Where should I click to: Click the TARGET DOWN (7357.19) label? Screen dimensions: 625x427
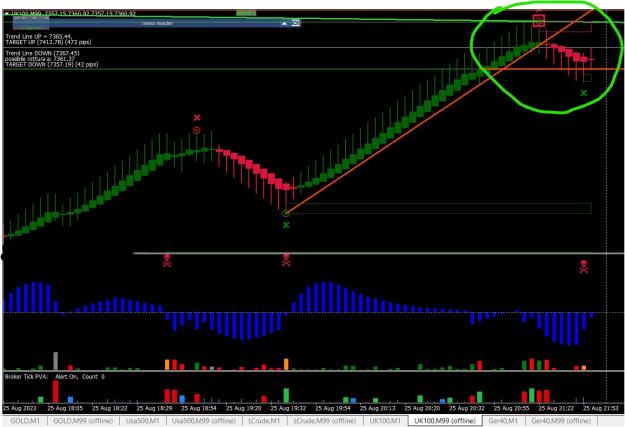51,64
